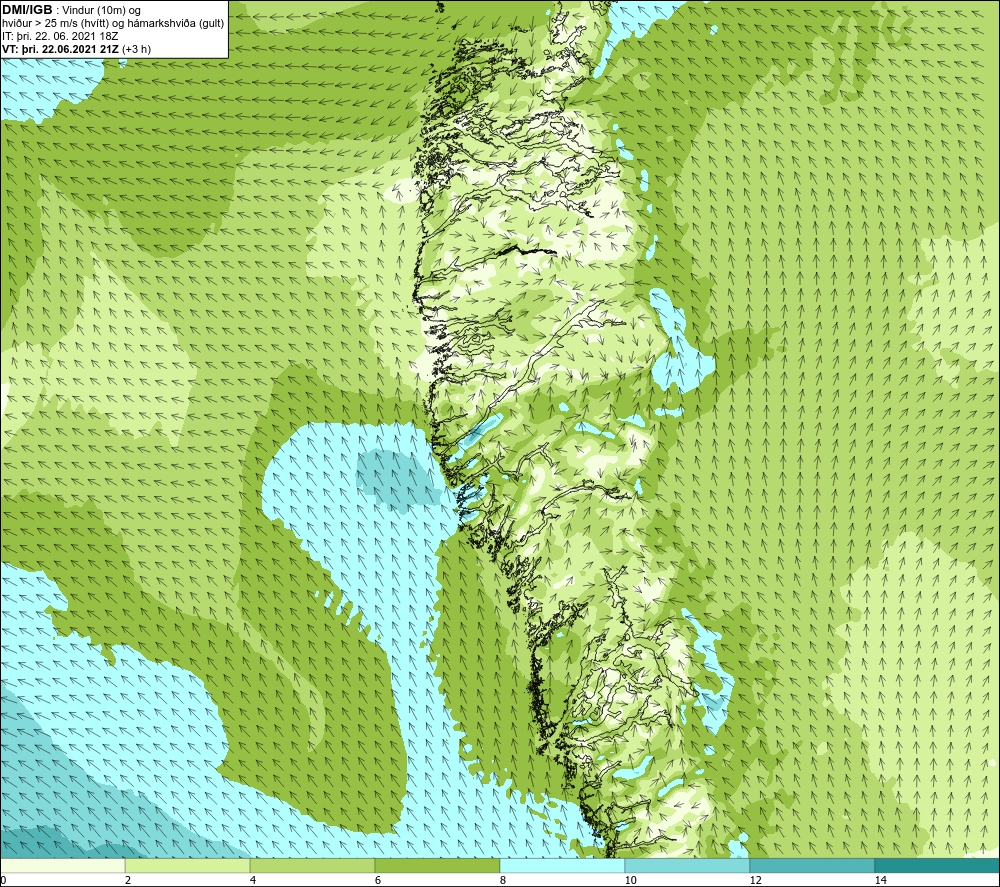Viewport: 1000px width, 887px height.
Task: Click the 'VT: þri. 22.06.2021 21Z (+3 h)' line
Action: 77,49
